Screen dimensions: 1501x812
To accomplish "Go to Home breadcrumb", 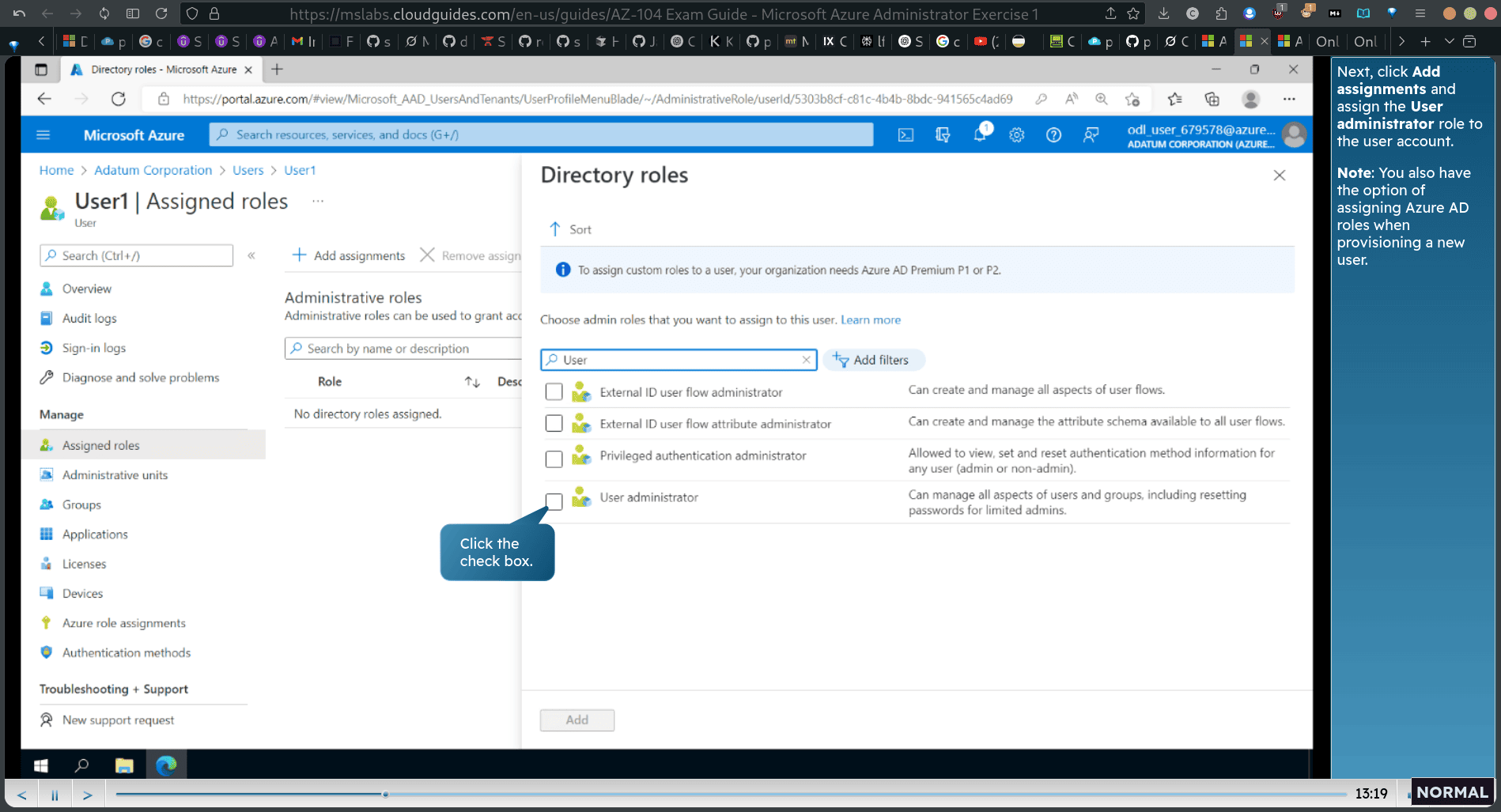I will (x=56, y=170).
